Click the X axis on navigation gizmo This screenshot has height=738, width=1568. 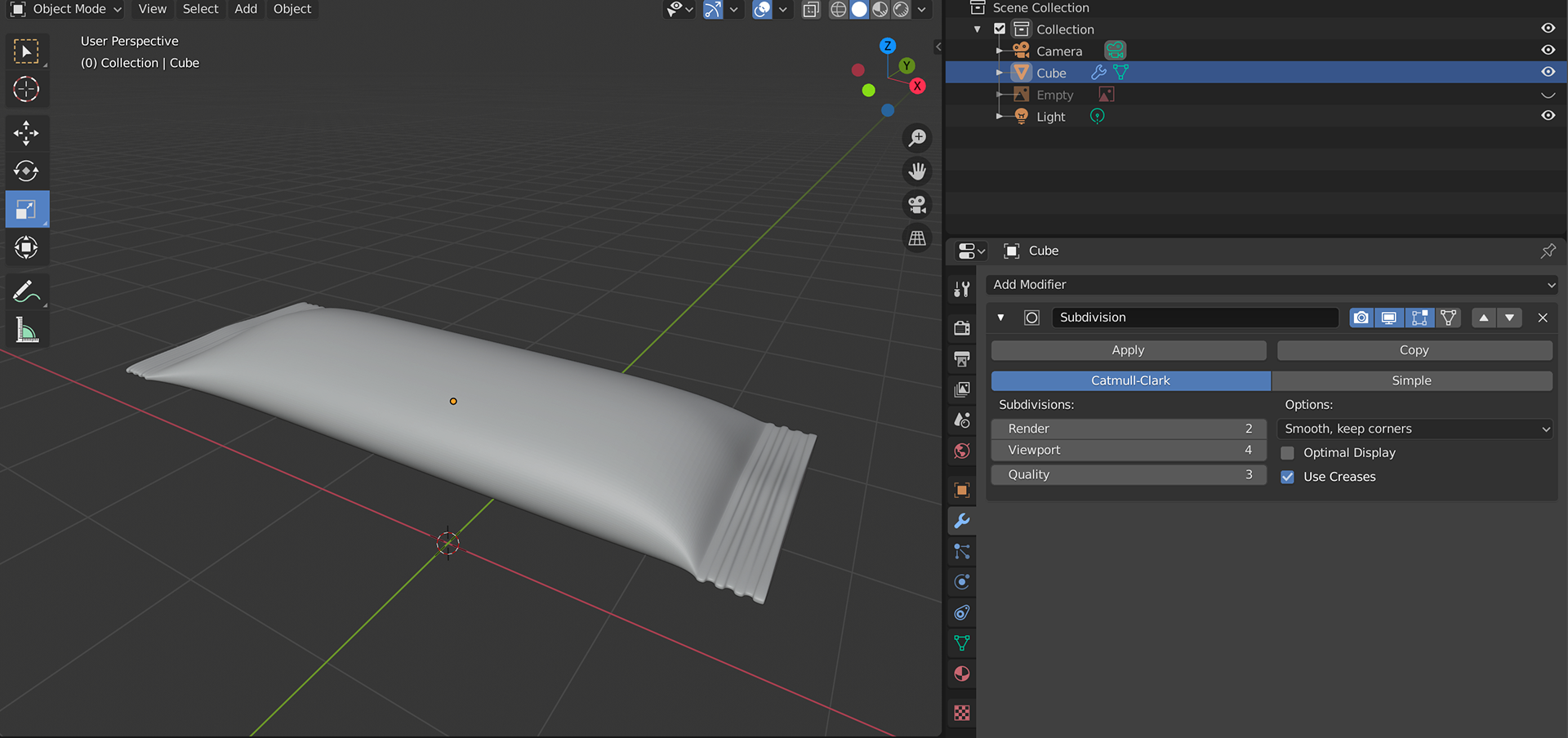918,86
